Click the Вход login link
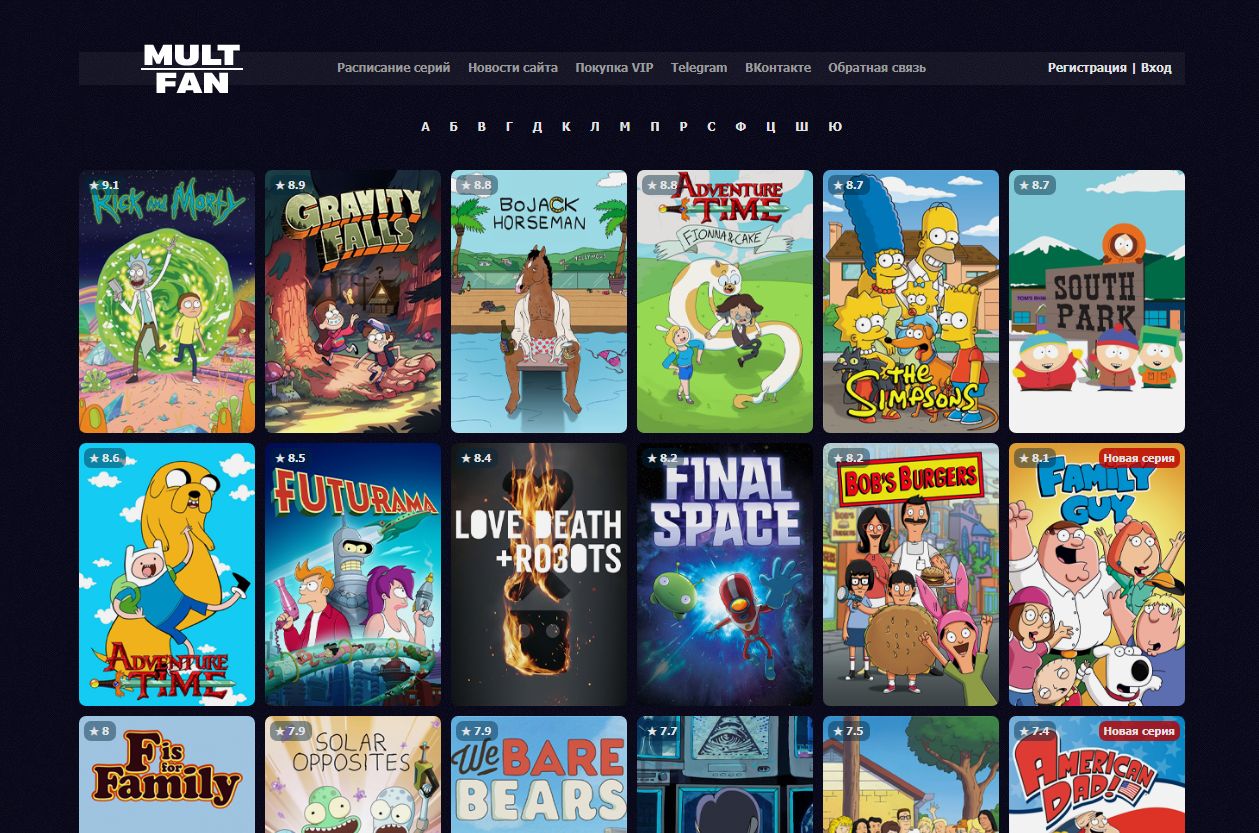This screenshot has width=1259, height=833. pyautogui.click(x=1156, y=68)
